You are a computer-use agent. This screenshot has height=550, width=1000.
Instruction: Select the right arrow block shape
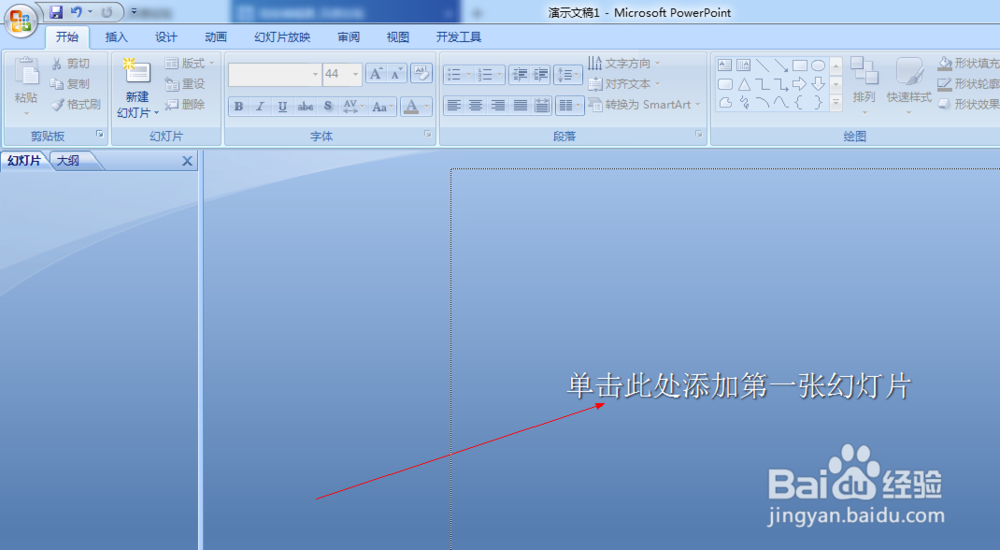pyautogui.click(x=799, y=84)
